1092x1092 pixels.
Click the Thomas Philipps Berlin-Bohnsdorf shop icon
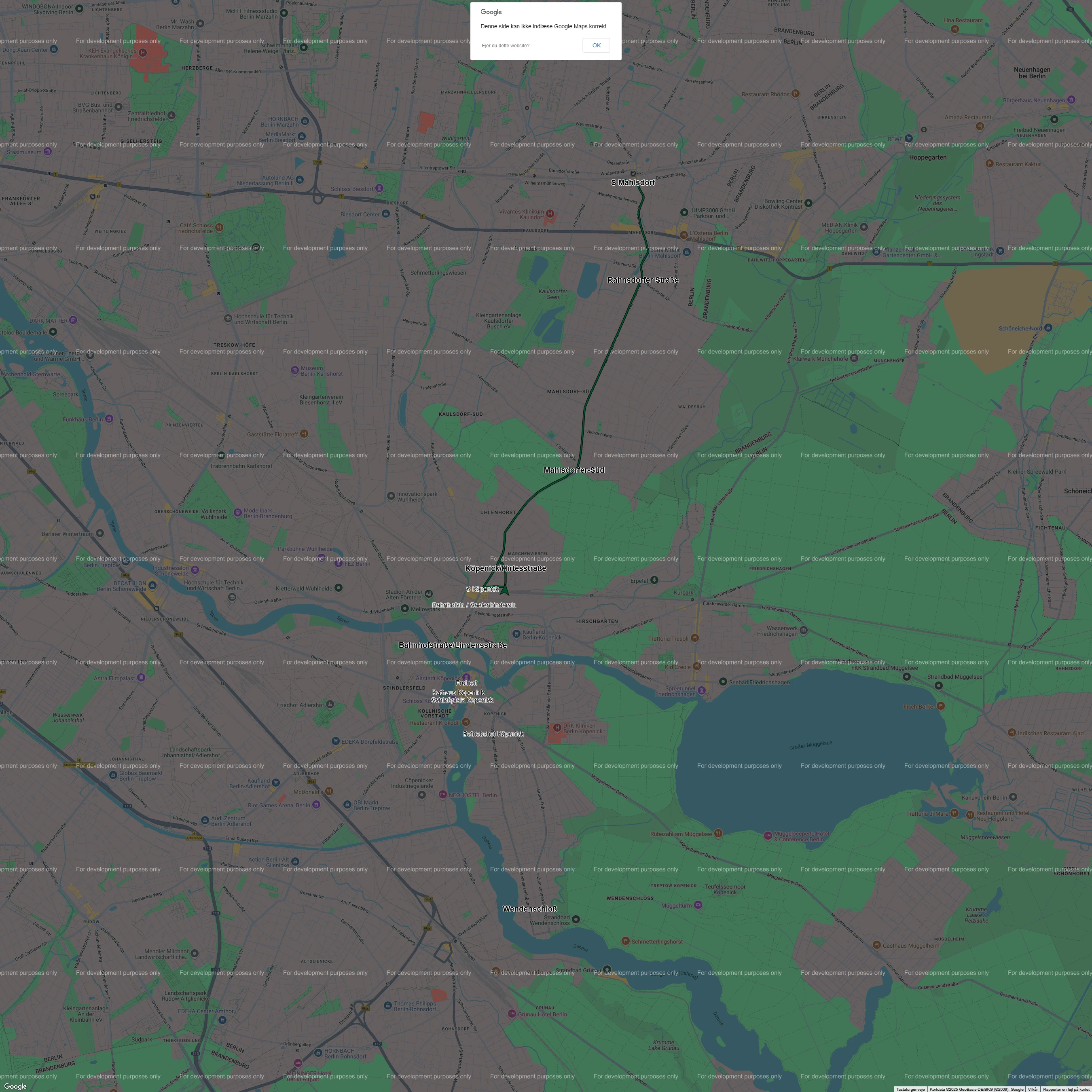[x=387, y=1005]
